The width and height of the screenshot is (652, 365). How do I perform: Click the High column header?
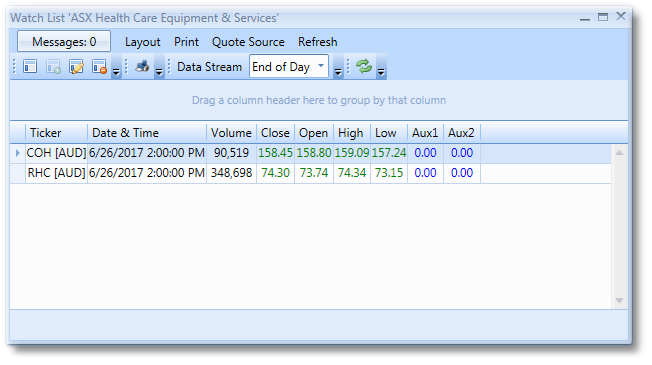[351, 133]
